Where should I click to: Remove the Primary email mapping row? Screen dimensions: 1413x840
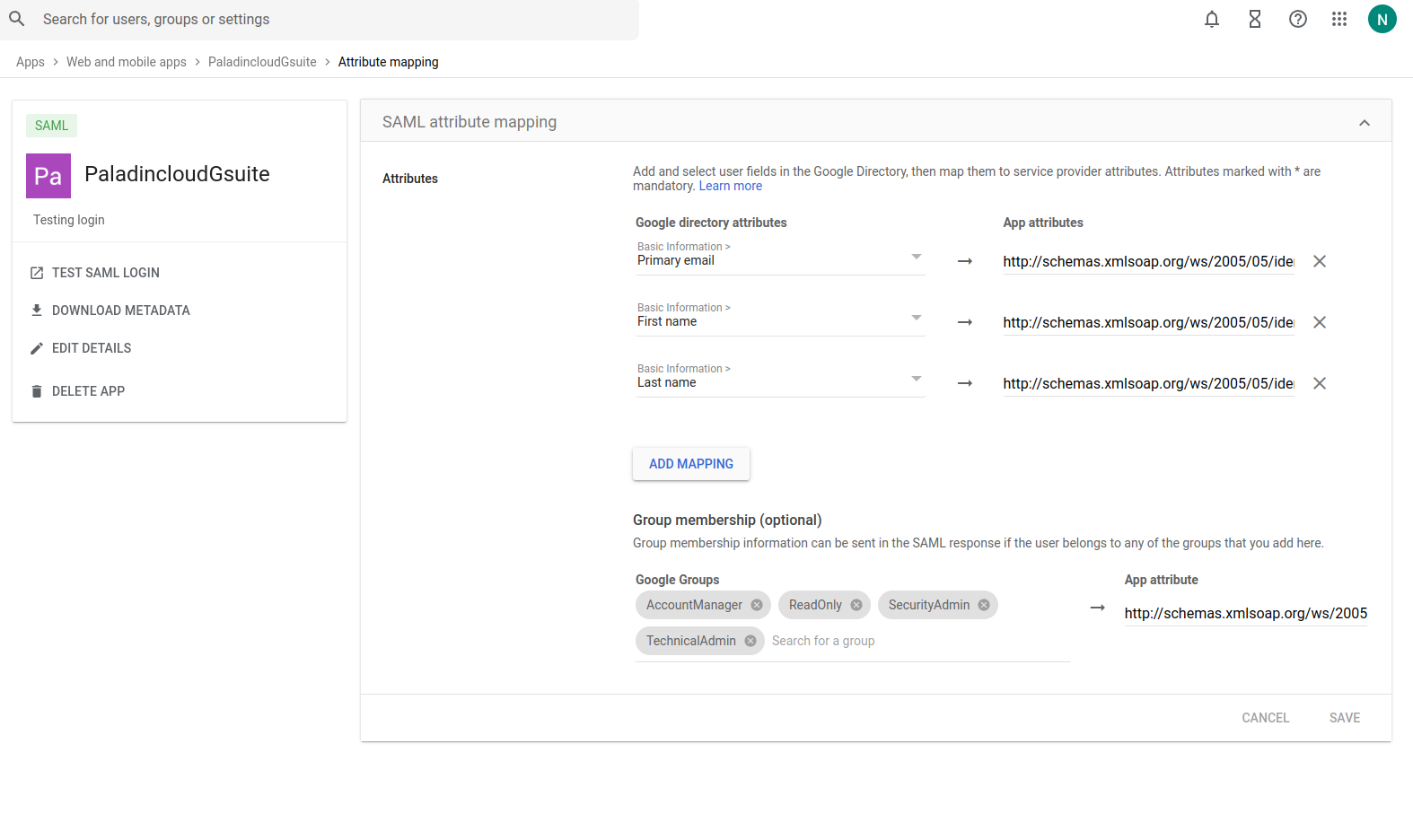[1320, 261]
